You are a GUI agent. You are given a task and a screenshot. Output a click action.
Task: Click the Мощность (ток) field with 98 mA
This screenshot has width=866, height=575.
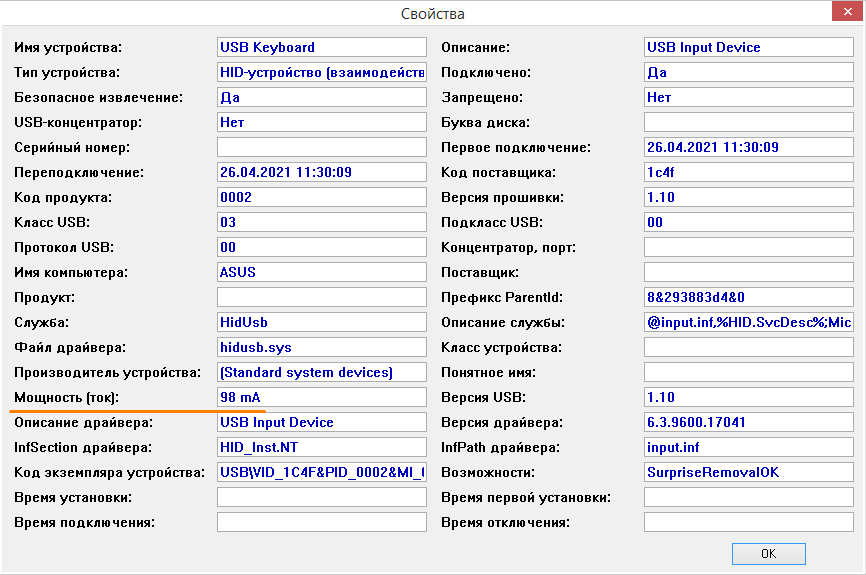(x=321, y=397)
